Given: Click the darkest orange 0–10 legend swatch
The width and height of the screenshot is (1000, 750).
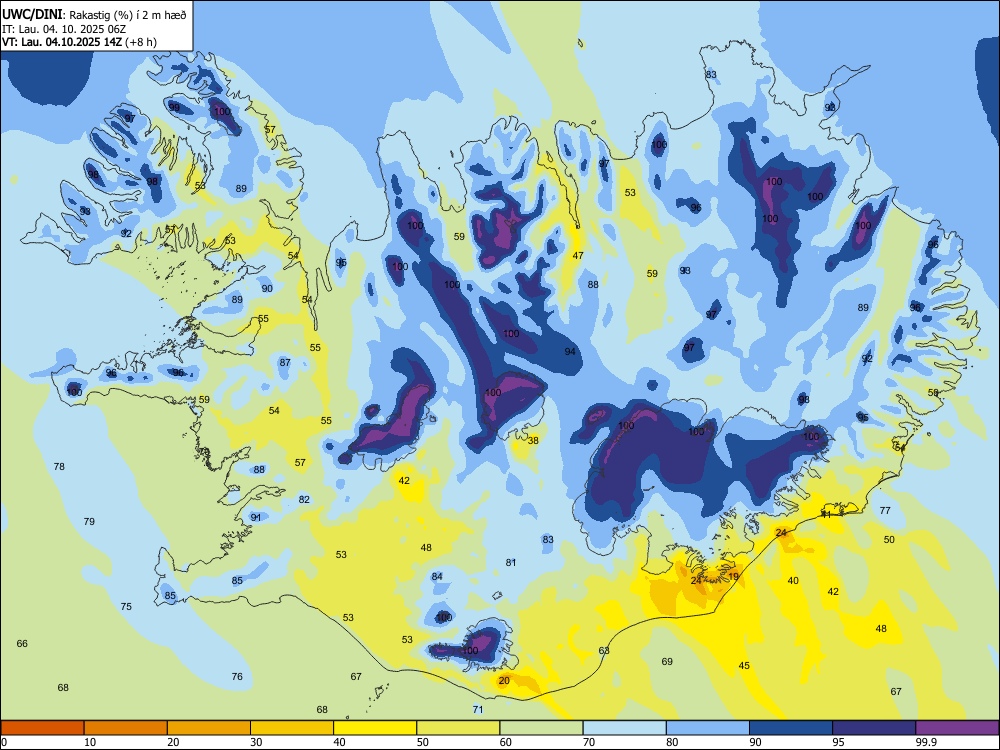Looking at the screenshot, I should pos(42,728).
